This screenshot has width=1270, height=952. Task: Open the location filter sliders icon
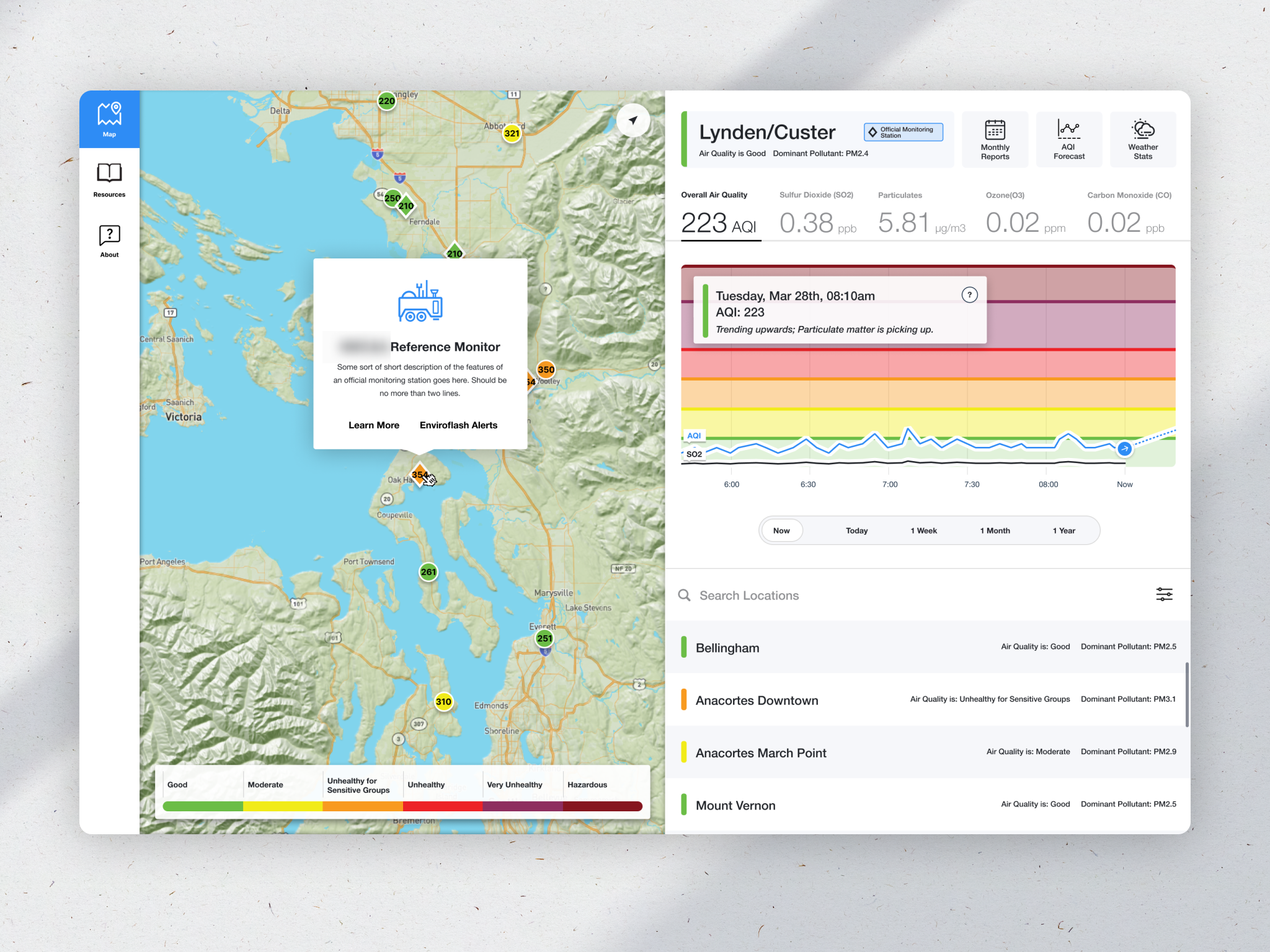1164,594
